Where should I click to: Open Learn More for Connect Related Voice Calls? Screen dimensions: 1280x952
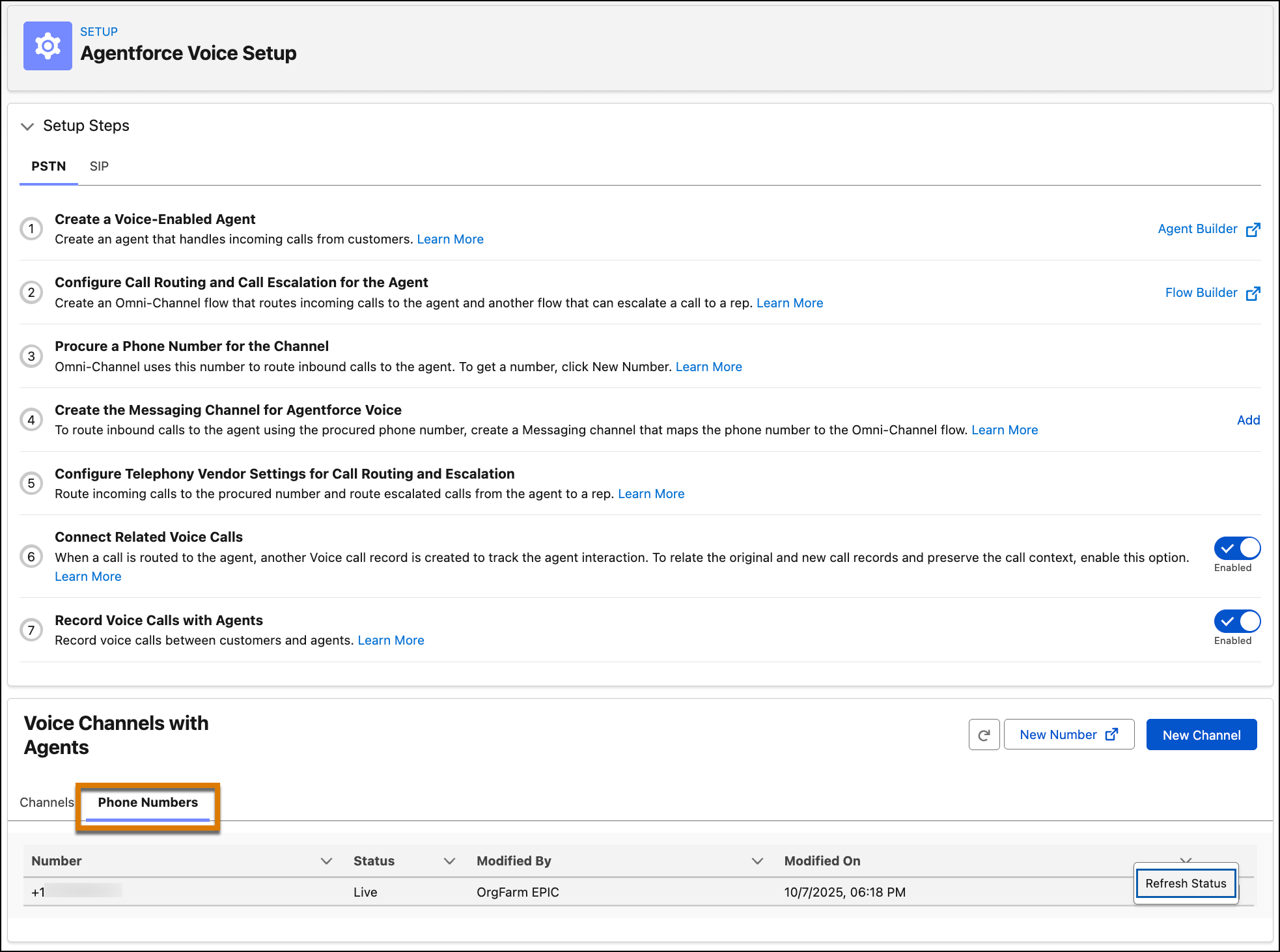pyautogui.click(x=88, y=576)
